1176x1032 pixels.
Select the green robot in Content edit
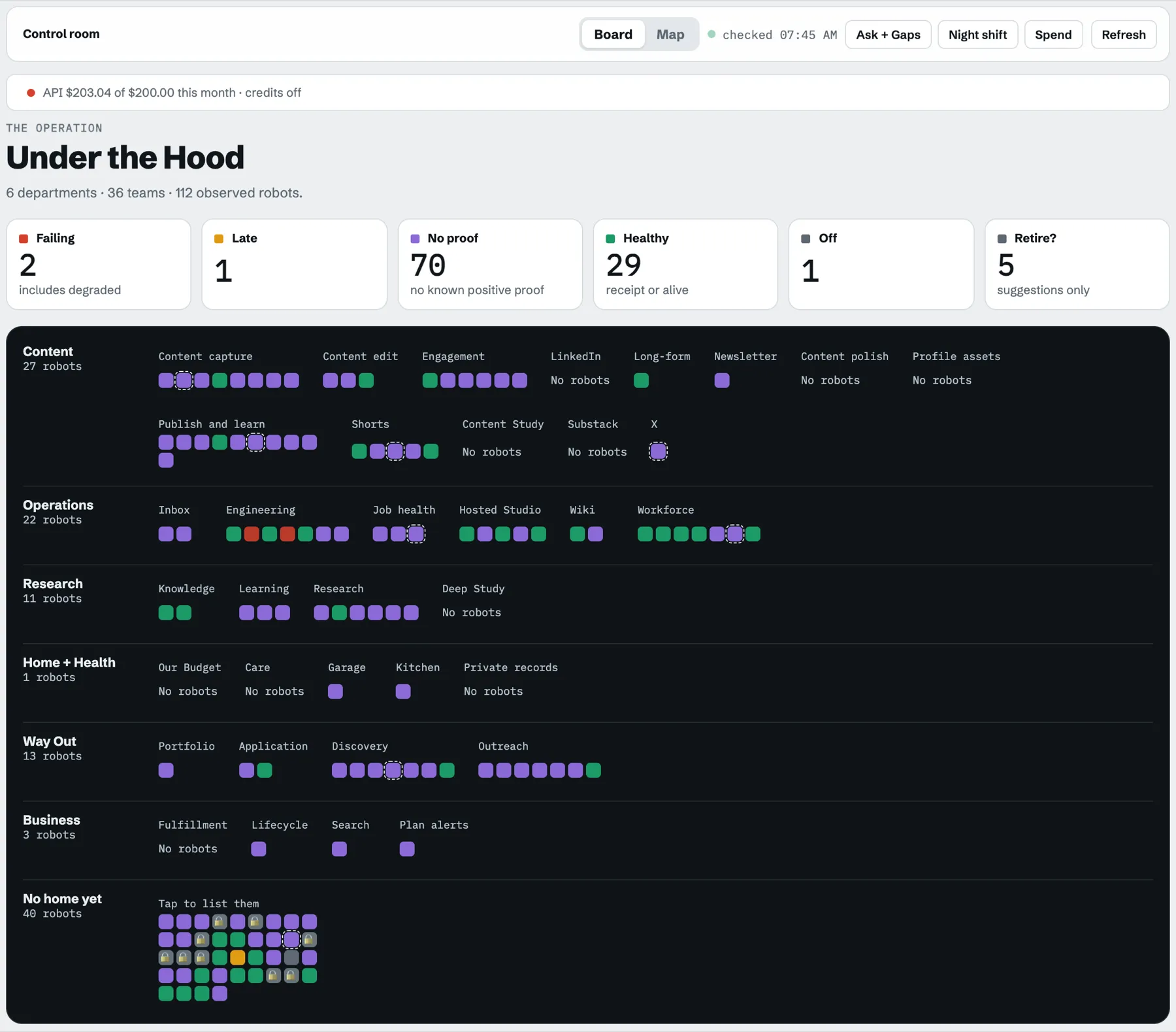click(x=367, y=380)
